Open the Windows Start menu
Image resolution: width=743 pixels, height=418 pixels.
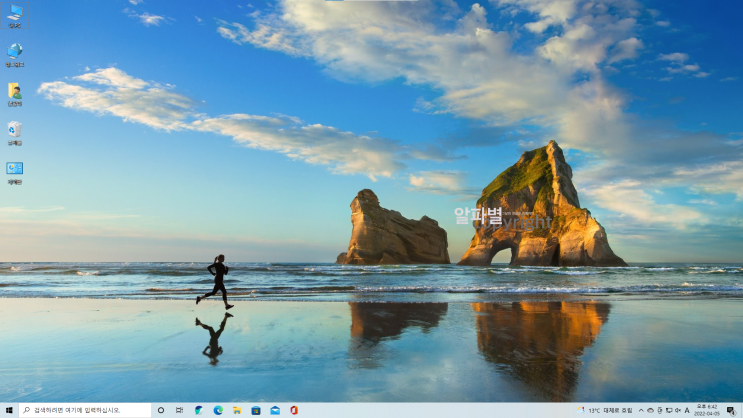pos(9,410)
